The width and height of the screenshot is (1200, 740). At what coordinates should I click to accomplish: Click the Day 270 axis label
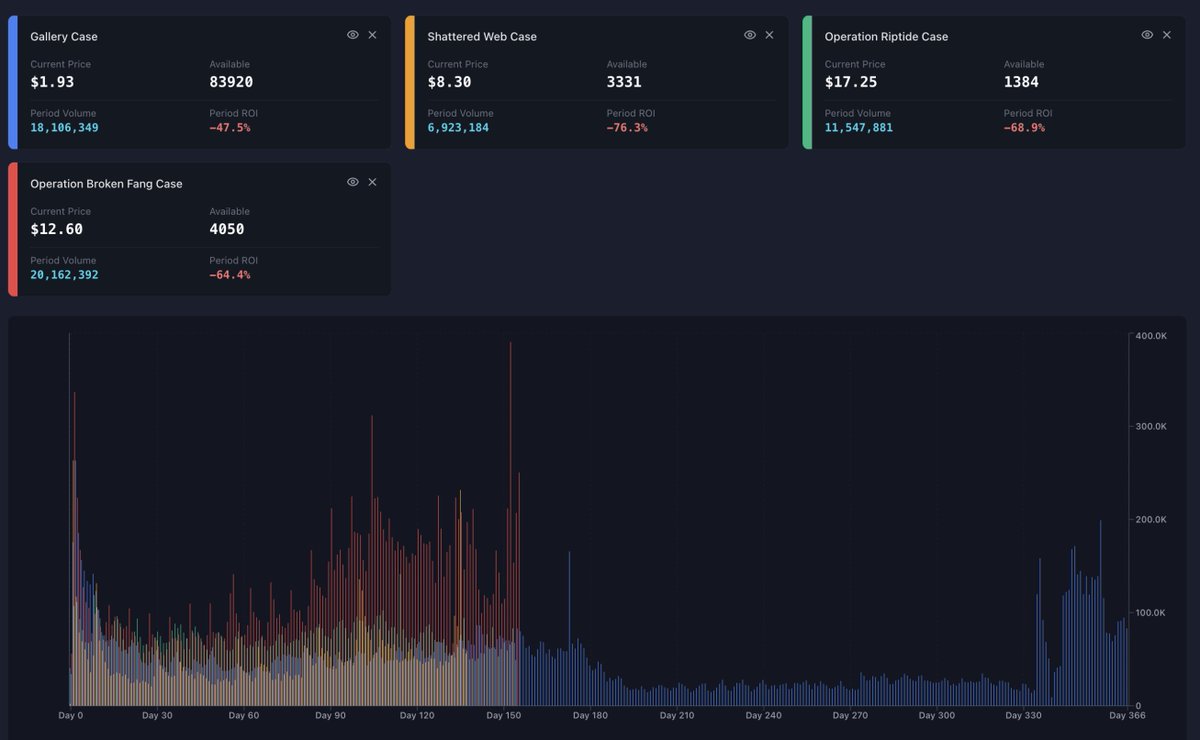(x=850, y=716)
